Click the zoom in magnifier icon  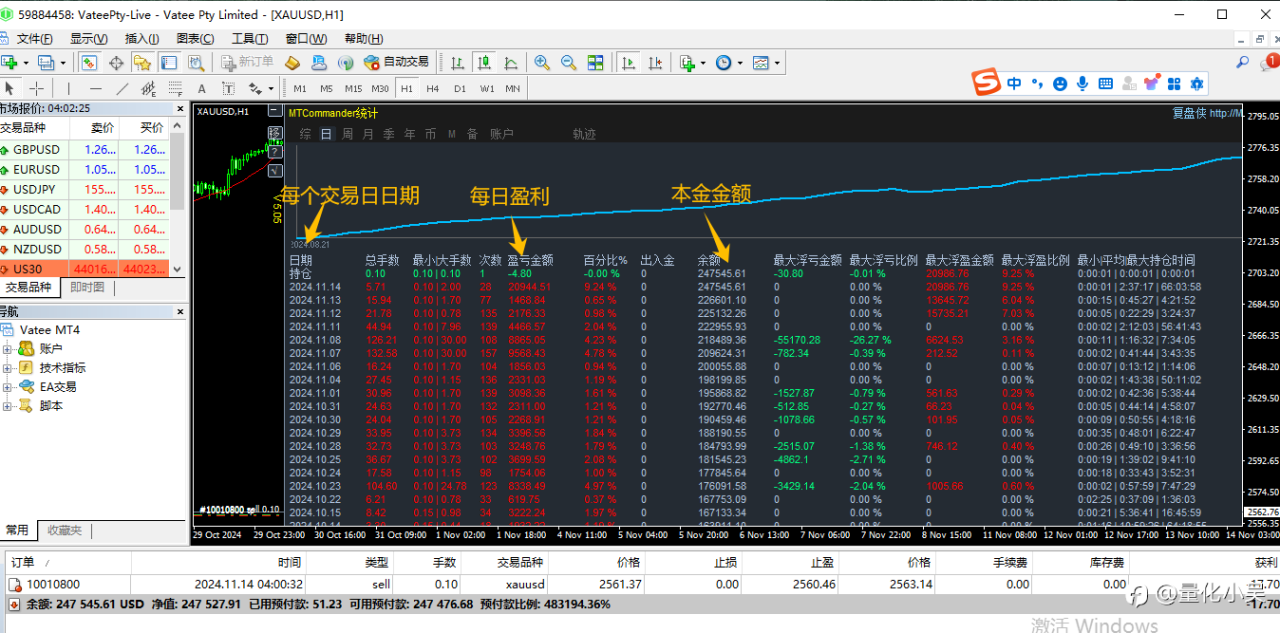[542, 62]
